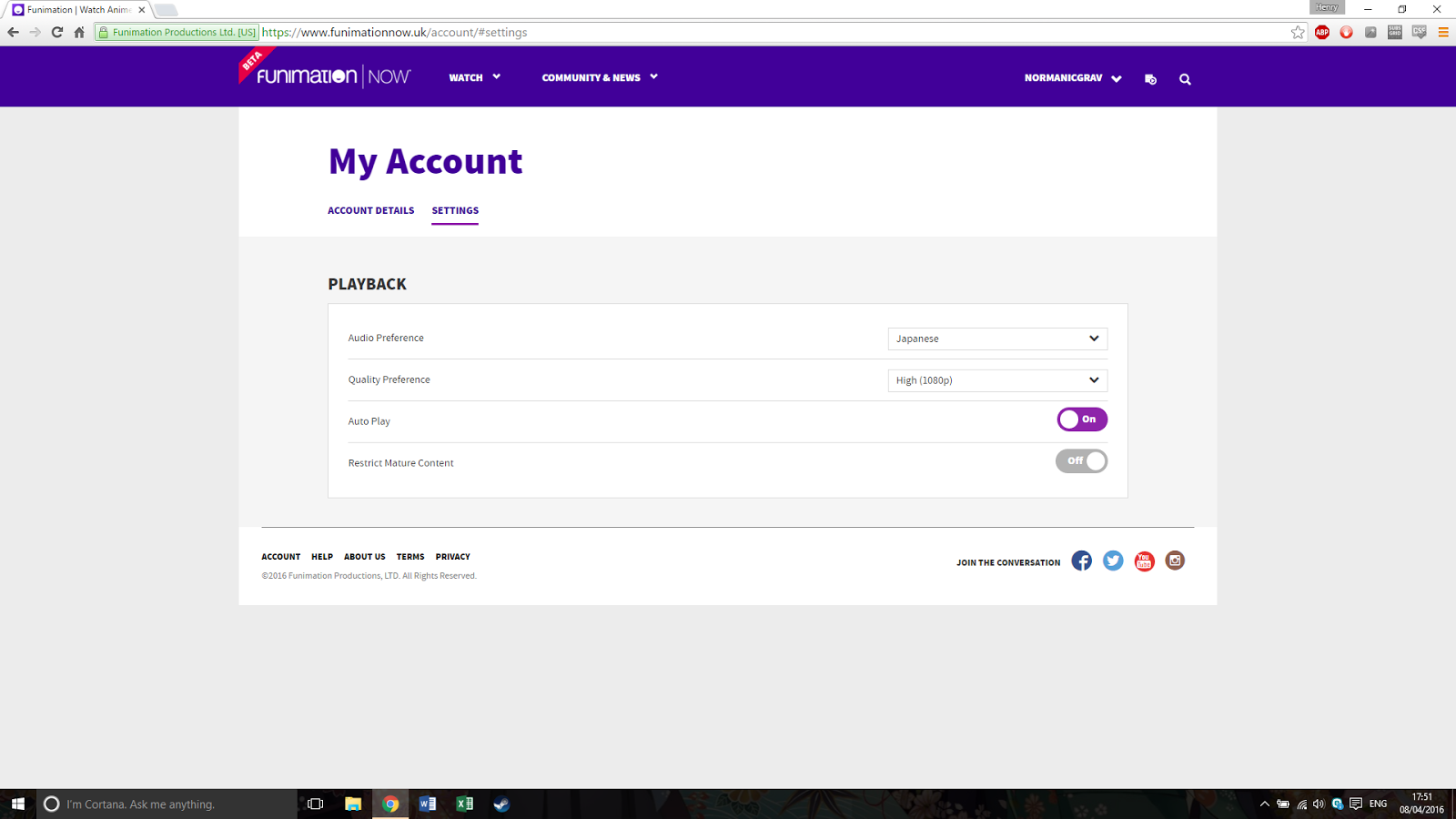Open the About Us footer link

364,557
